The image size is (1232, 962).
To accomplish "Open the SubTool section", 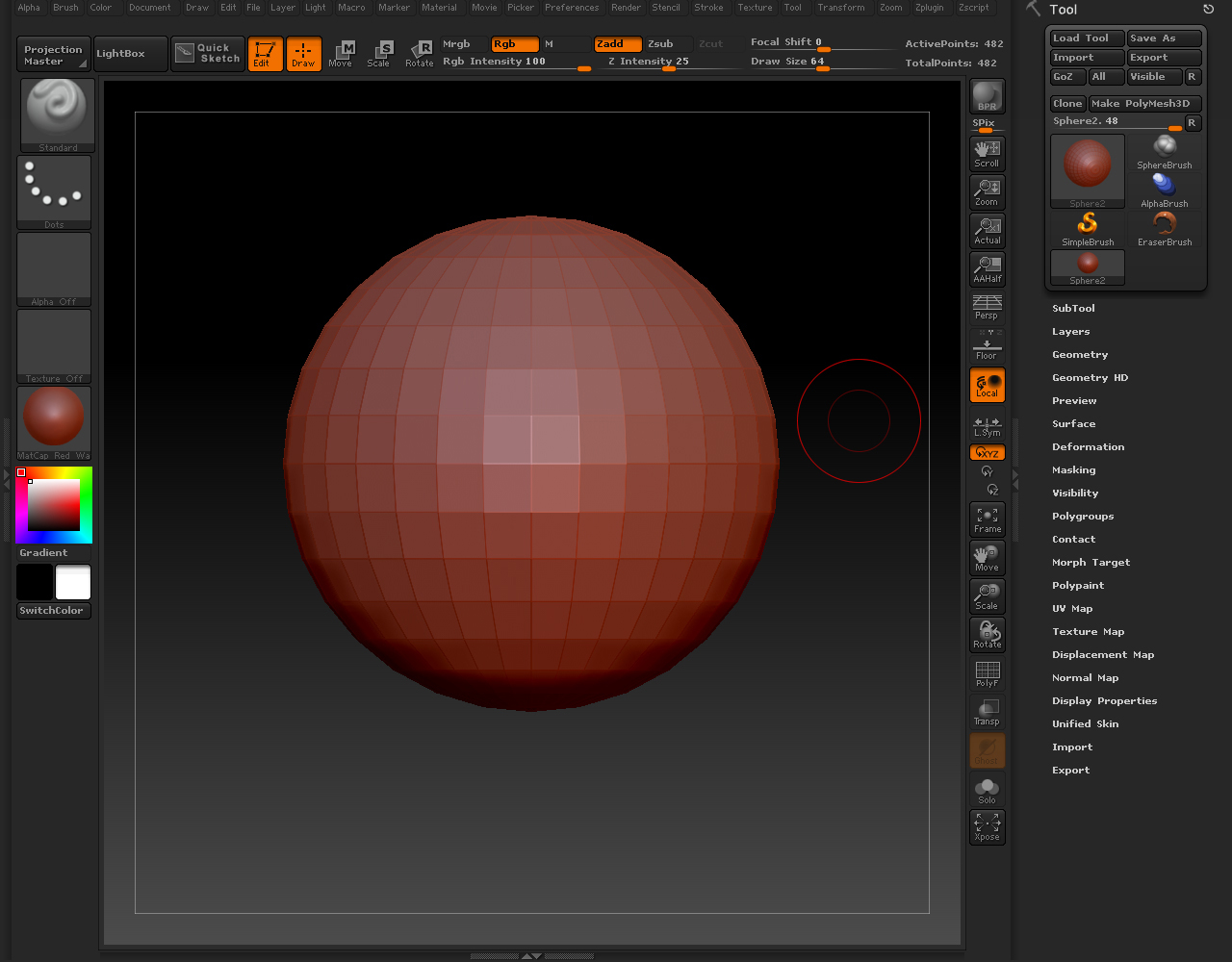I will click(1073, 309).
